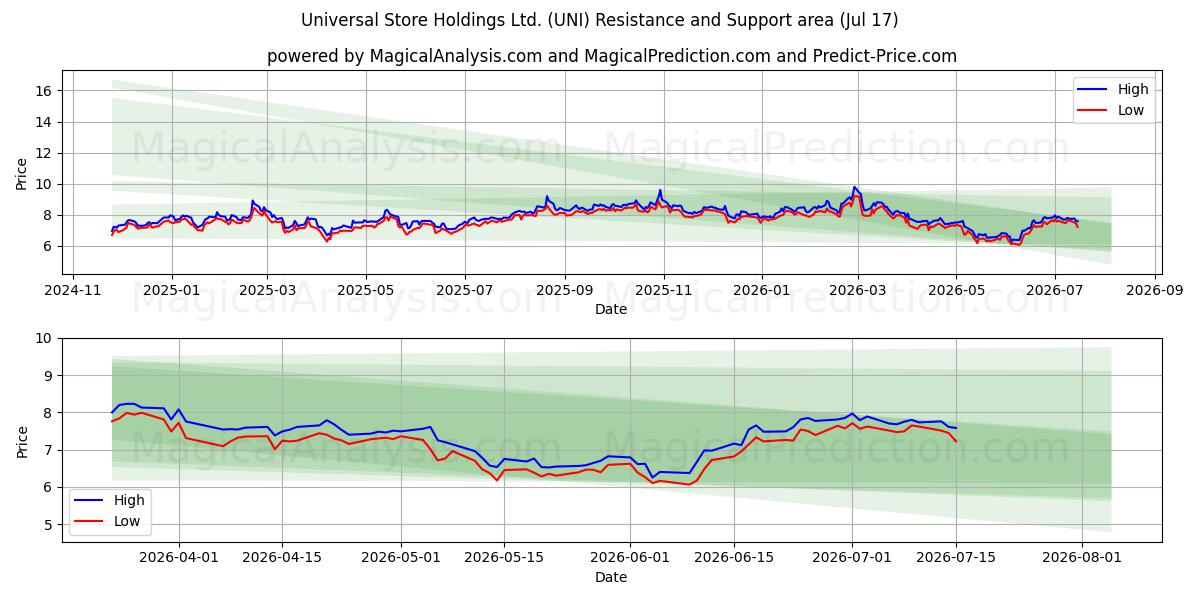This screenshot has width=1200, height=600.
Task: Click the '16' price tick in top chart
Action: pyautogui.click(x=45, y=91)
